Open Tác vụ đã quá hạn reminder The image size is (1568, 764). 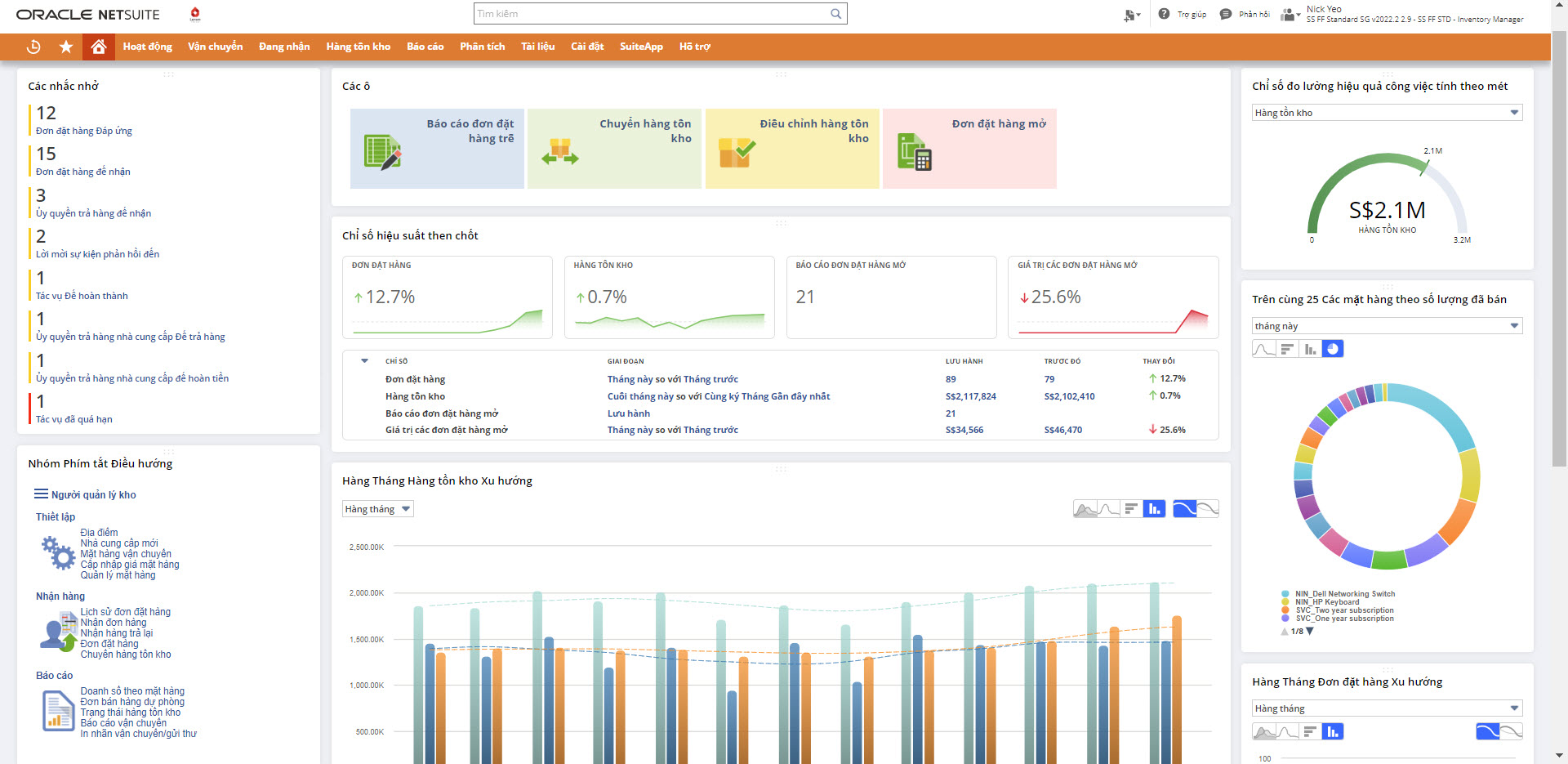click(x=73, y=419)
